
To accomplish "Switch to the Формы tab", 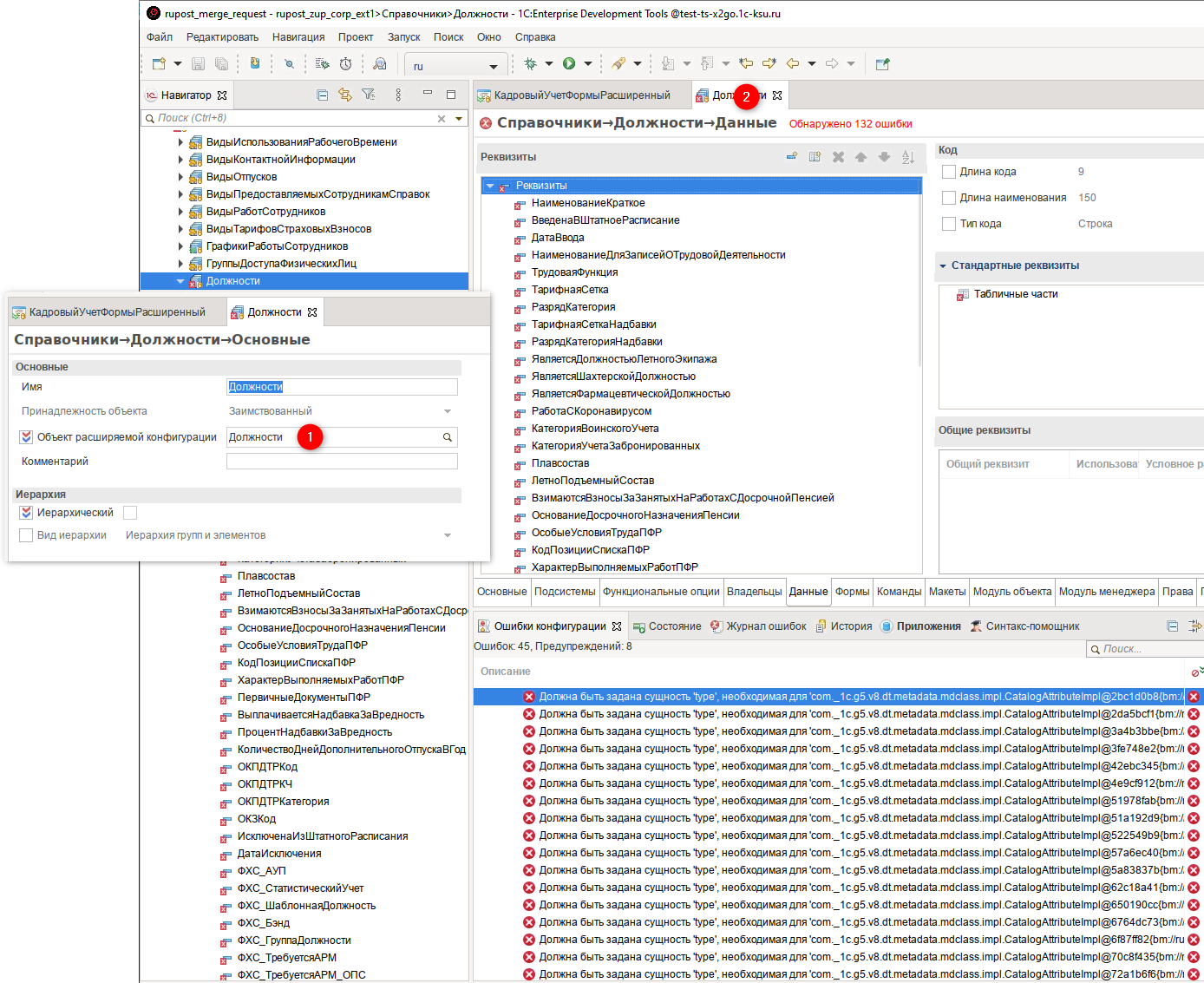I will point(853,591).
